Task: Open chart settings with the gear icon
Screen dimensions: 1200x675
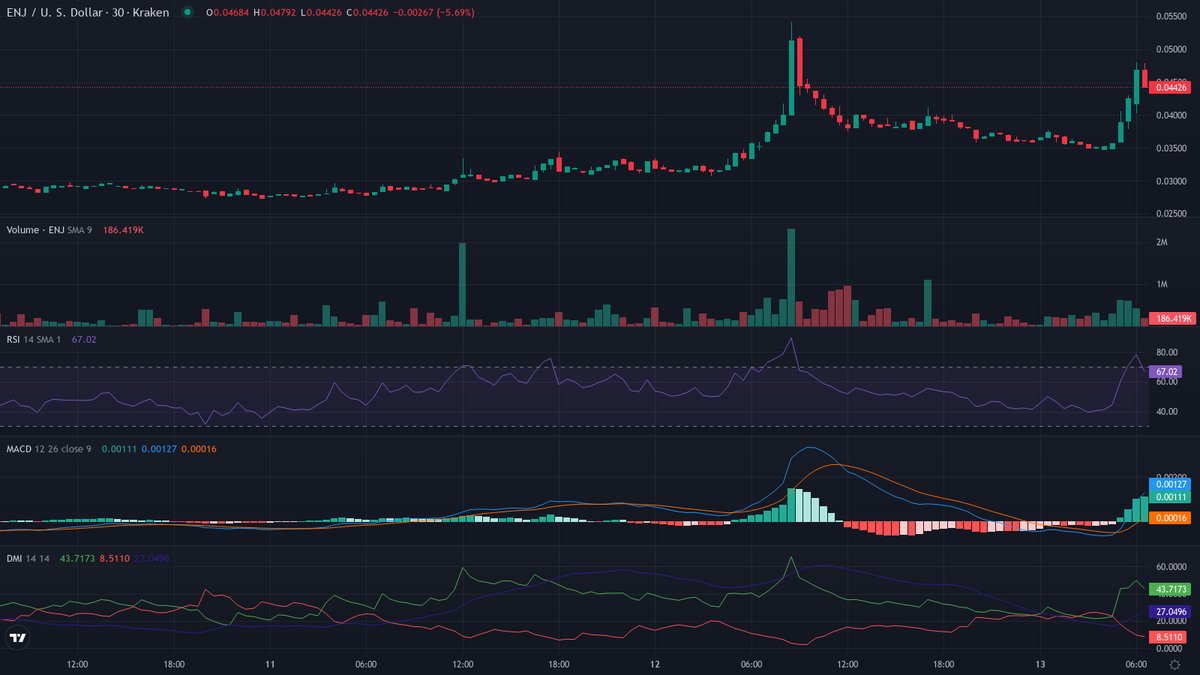Action: (1174, 664)
